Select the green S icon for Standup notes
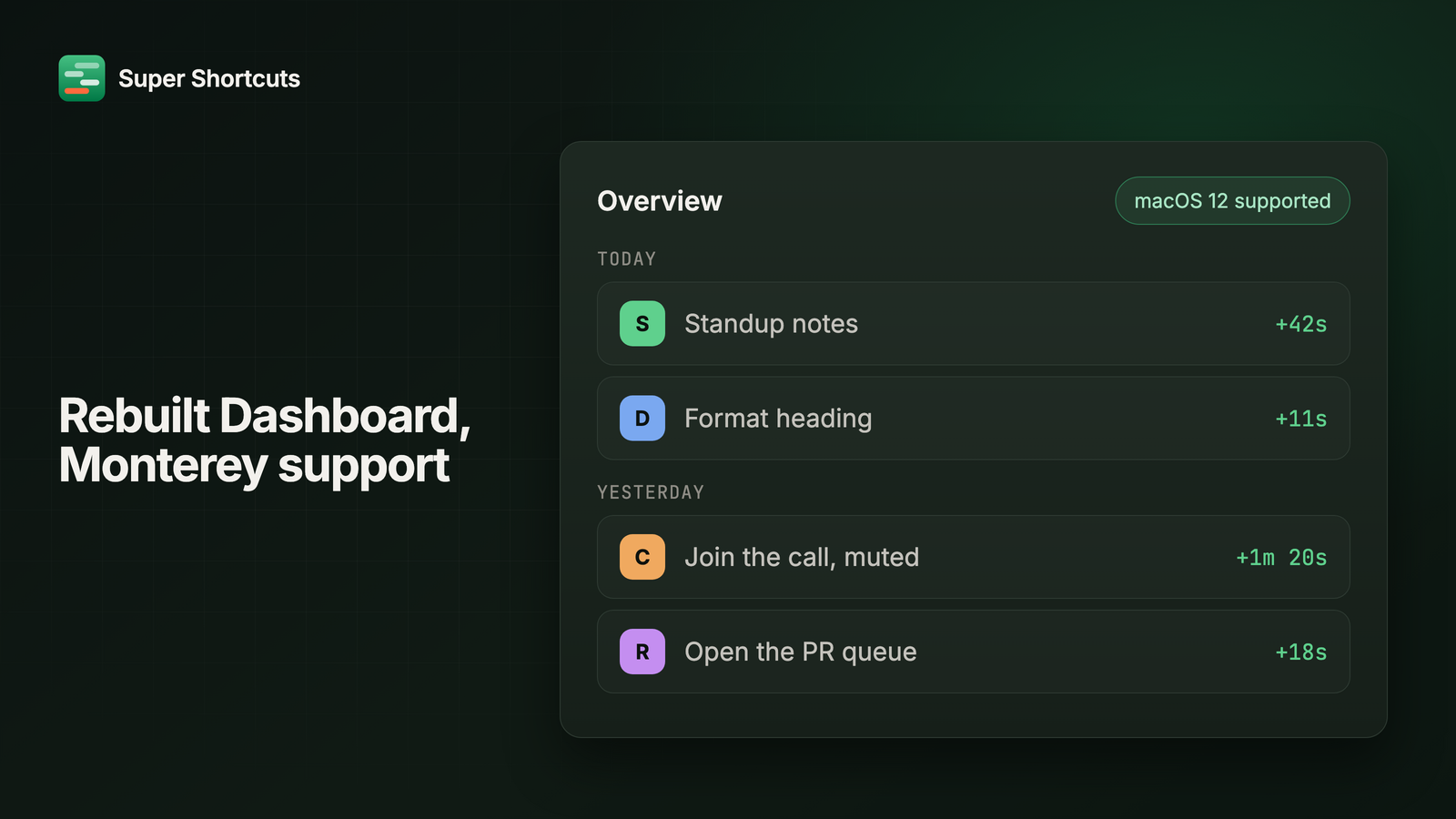The width and height of the screenshot is (1456, 819). pyautogui.click(x=642, y=324)
